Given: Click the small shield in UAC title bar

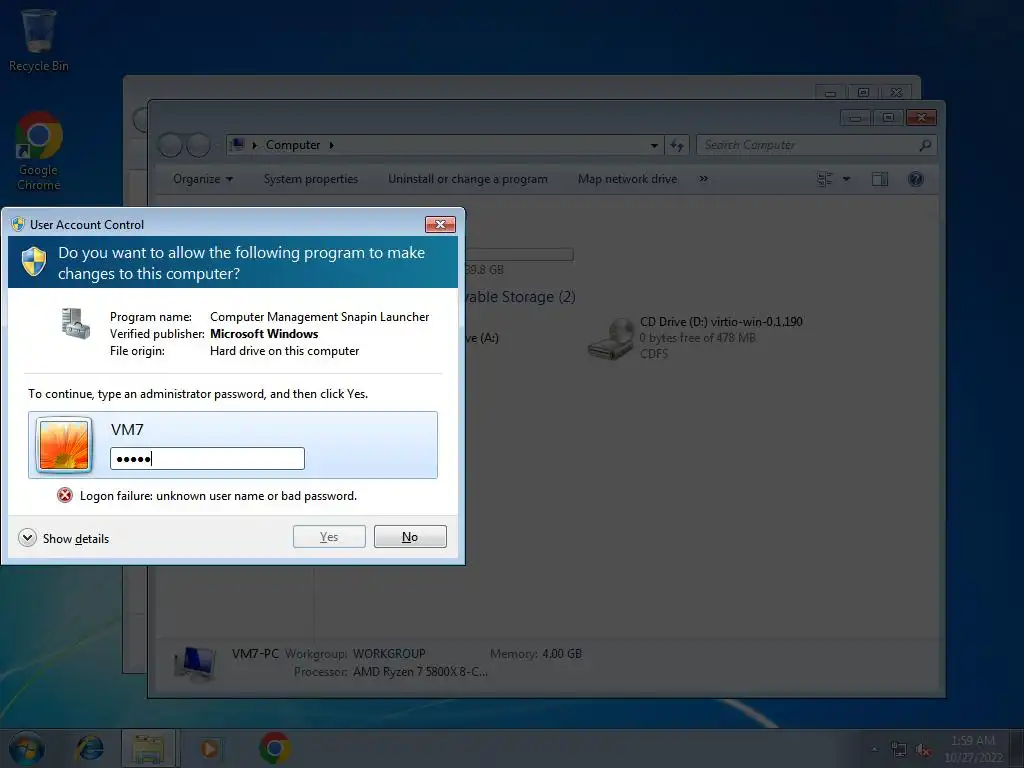Looking at the screenshot, I should pos(18,225).
